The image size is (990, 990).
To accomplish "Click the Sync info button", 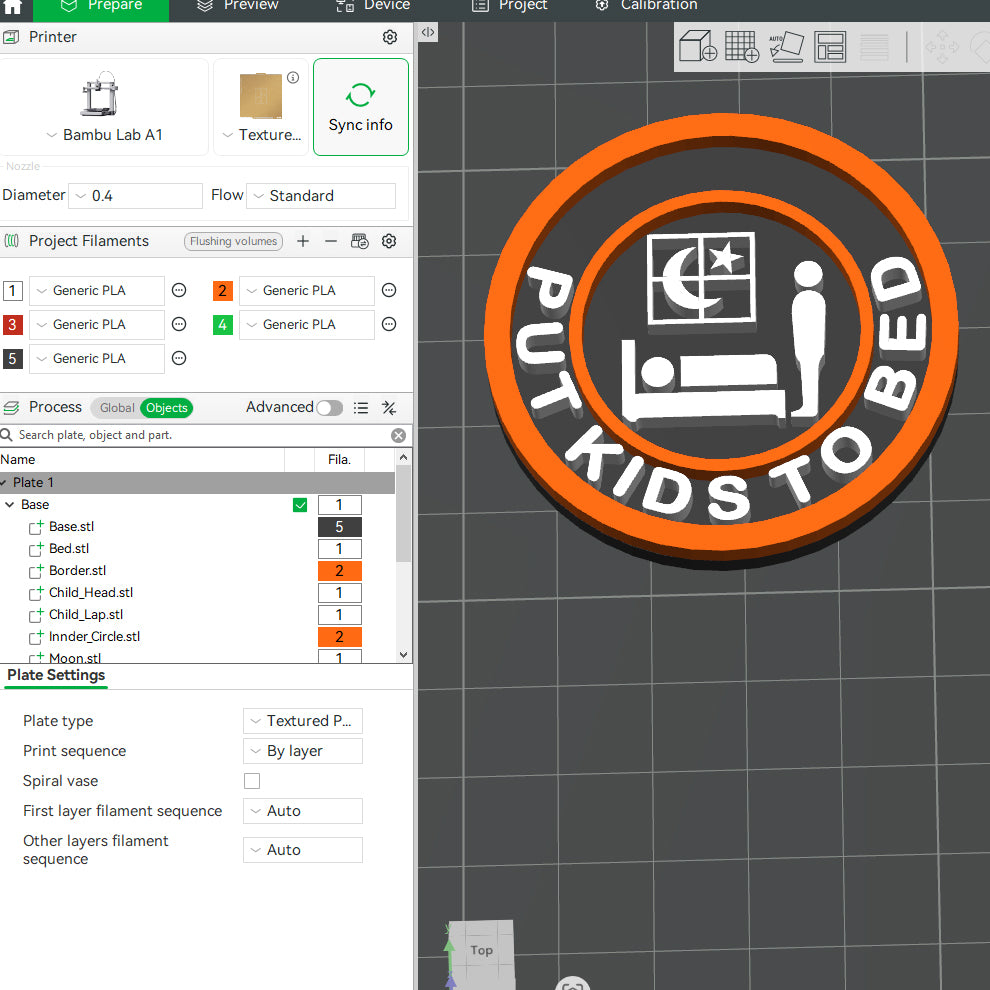I will coord(360,107).
